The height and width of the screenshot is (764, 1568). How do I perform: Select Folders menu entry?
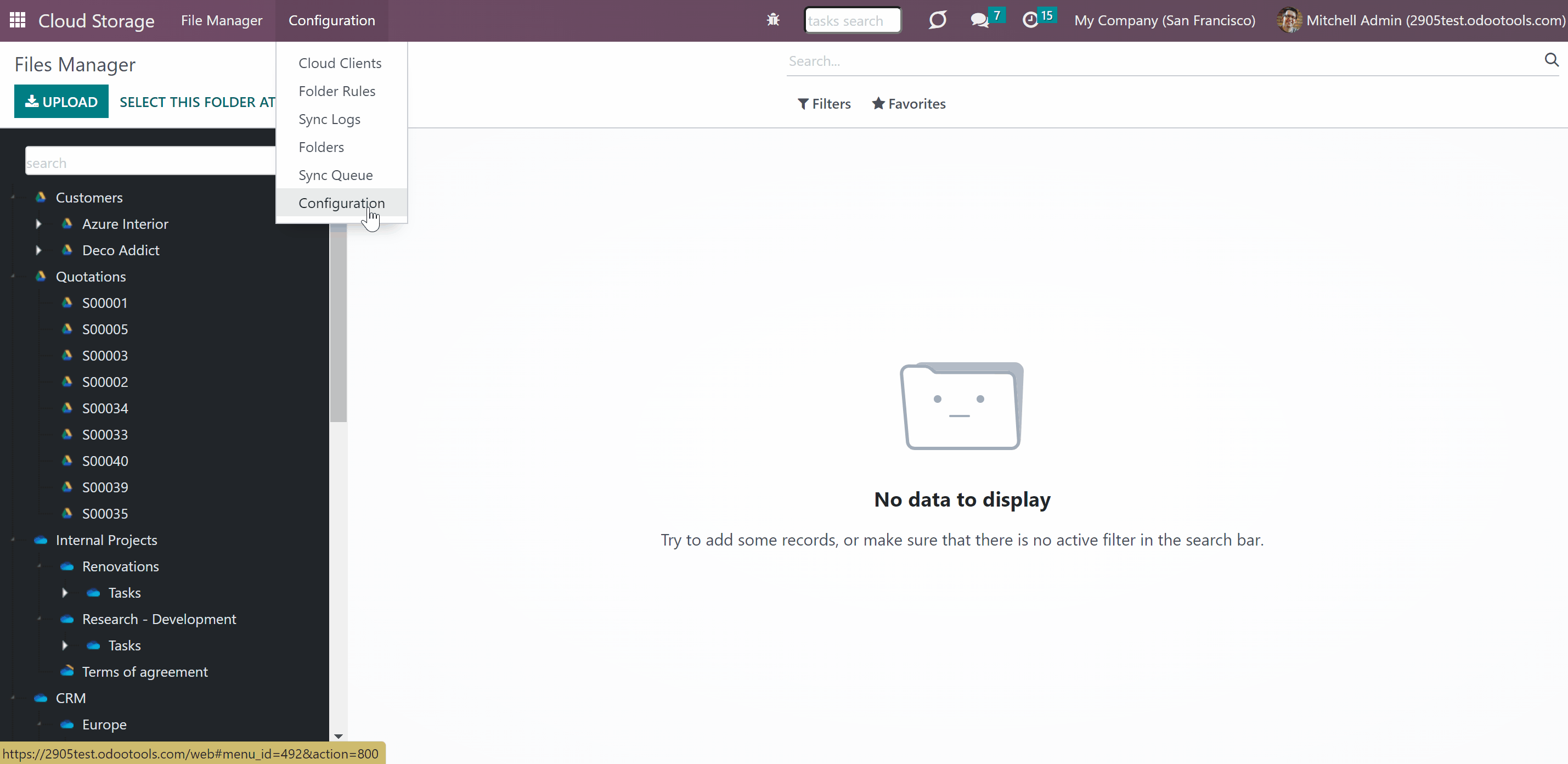pos(321,147)
